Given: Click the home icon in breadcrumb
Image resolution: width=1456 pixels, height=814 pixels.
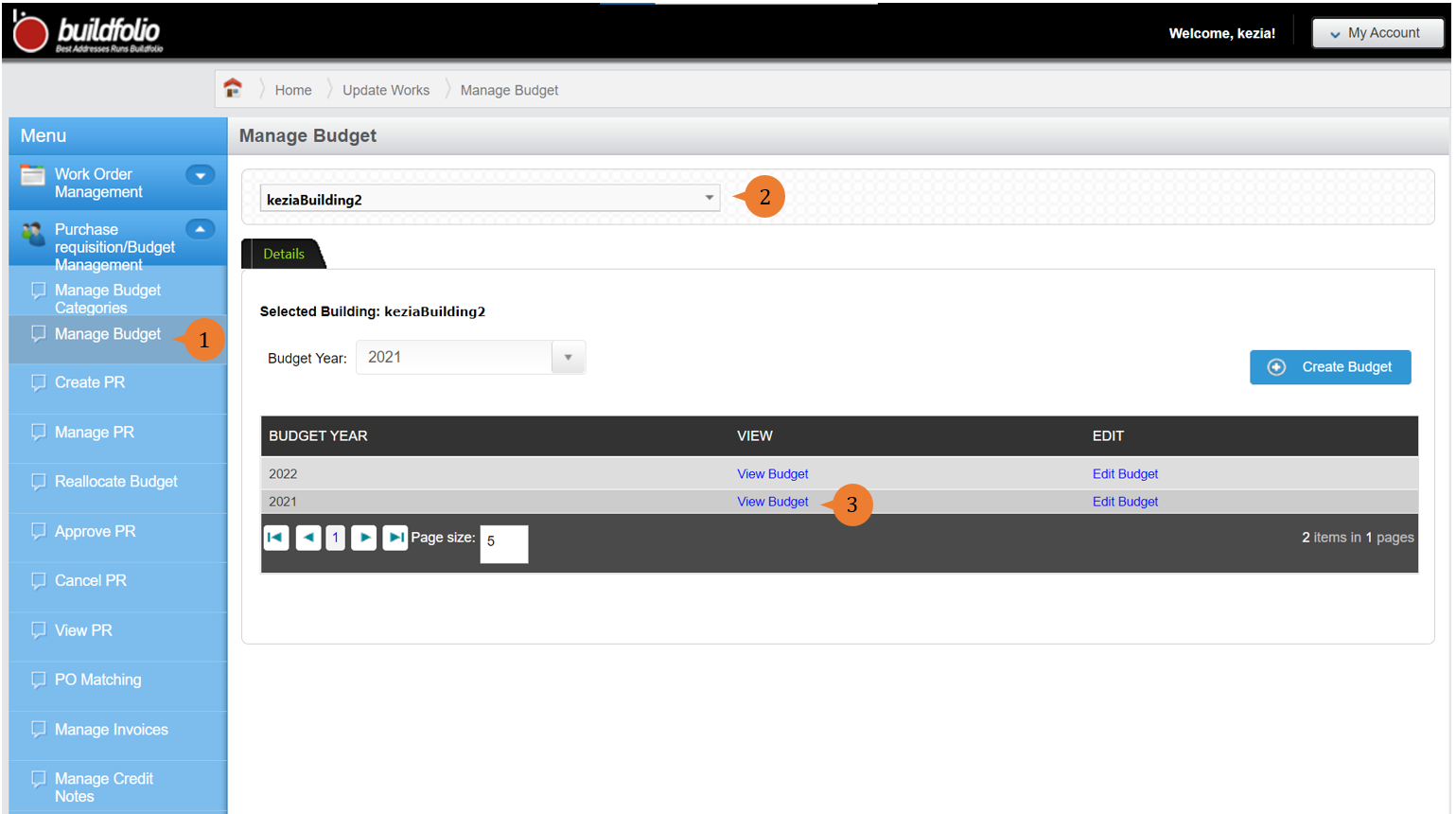Looking at the screenshot, I should point(233,89).
